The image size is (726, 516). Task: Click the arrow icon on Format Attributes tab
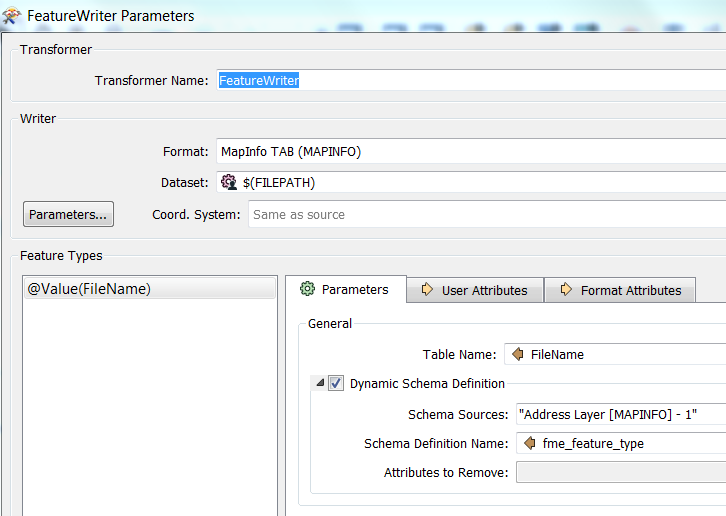[566, 289]
